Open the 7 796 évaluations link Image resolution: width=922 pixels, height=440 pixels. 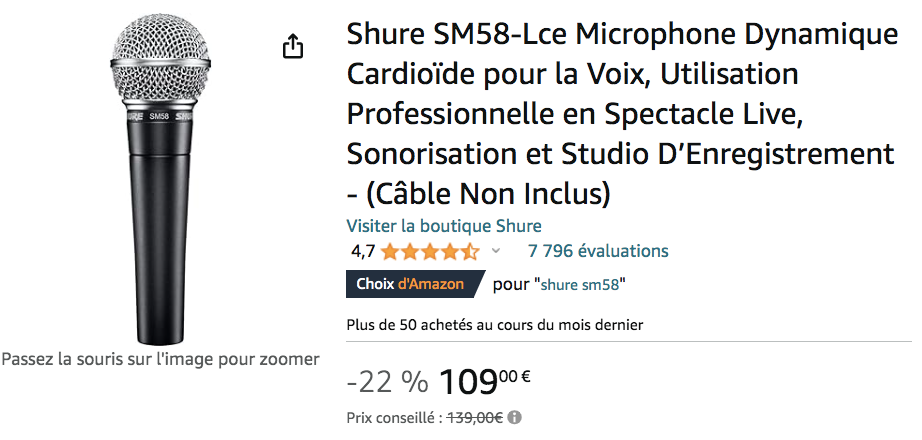(x=598, y=251)
